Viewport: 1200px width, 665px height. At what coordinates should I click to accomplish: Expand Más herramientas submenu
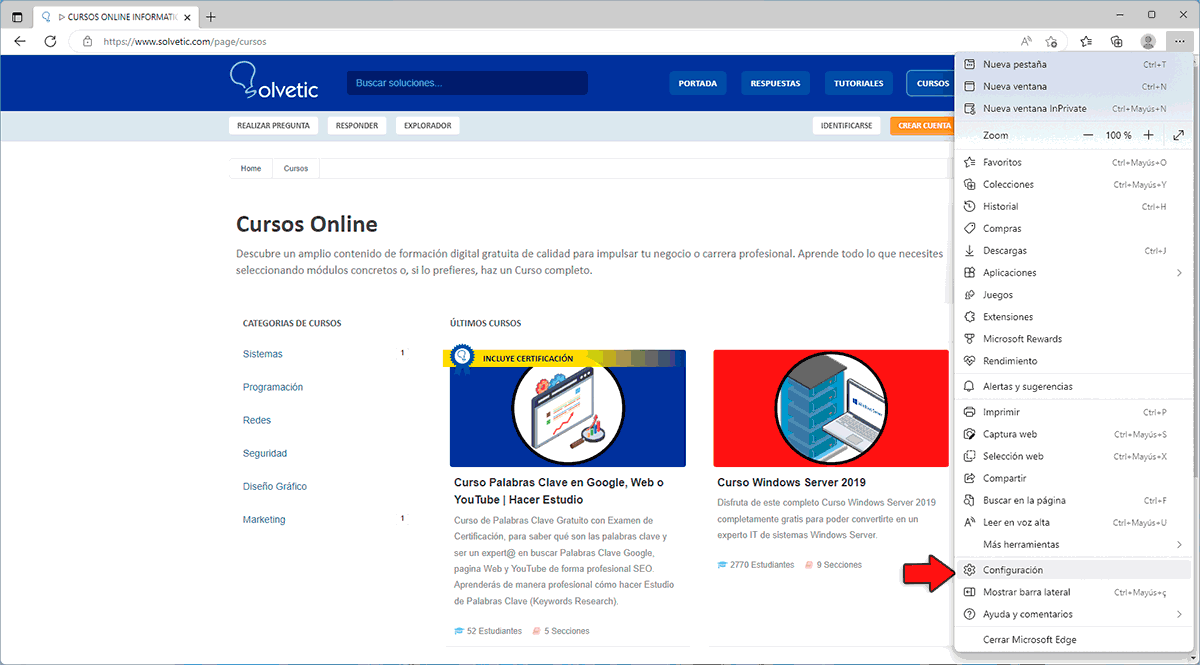coord(1073,544)
